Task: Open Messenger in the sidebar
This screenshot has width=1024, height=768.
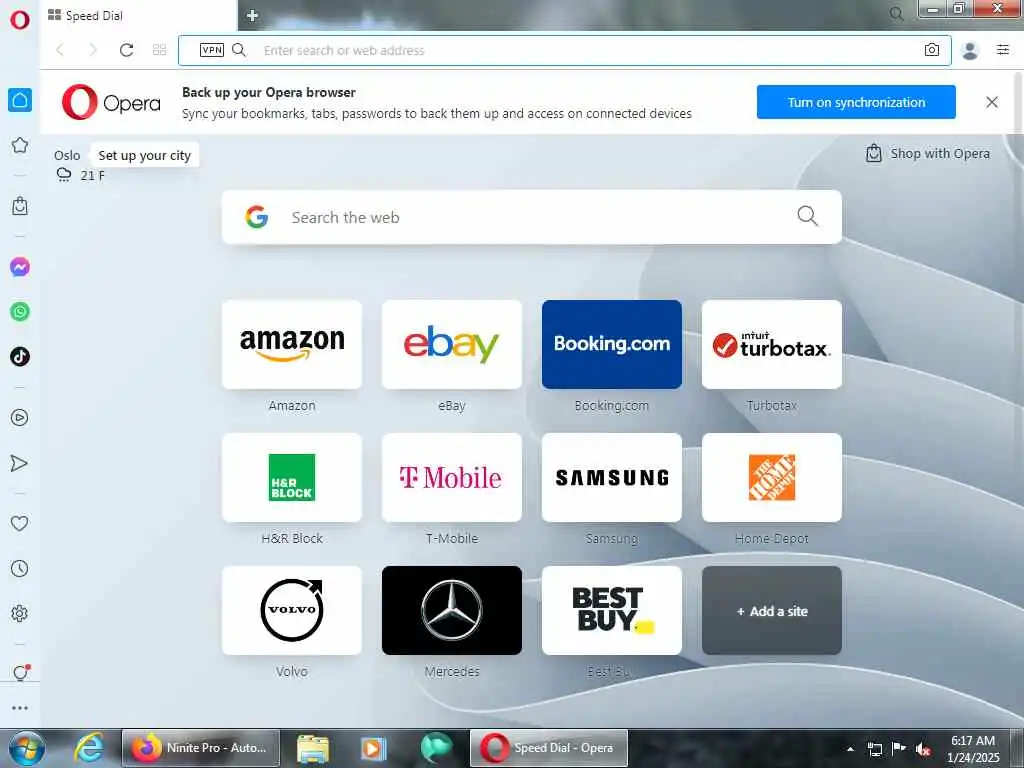Action: pyautogui.click(x=20, y=266)
